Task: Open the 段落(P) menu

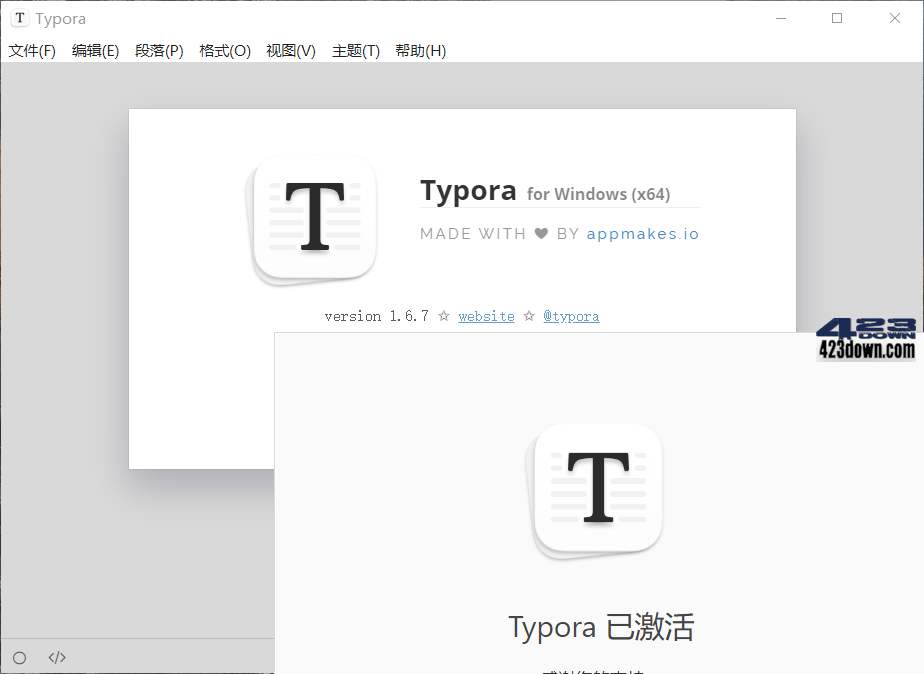Action: (159, 50)
